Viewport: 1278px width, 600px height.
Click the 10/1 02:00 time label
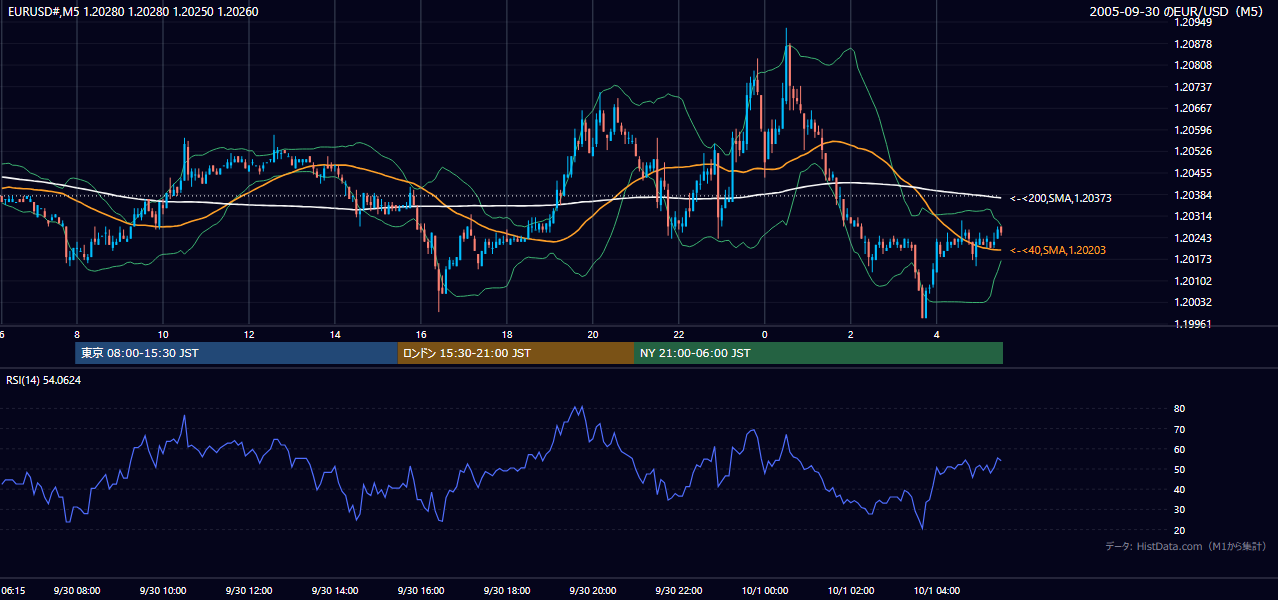(851, 591)
